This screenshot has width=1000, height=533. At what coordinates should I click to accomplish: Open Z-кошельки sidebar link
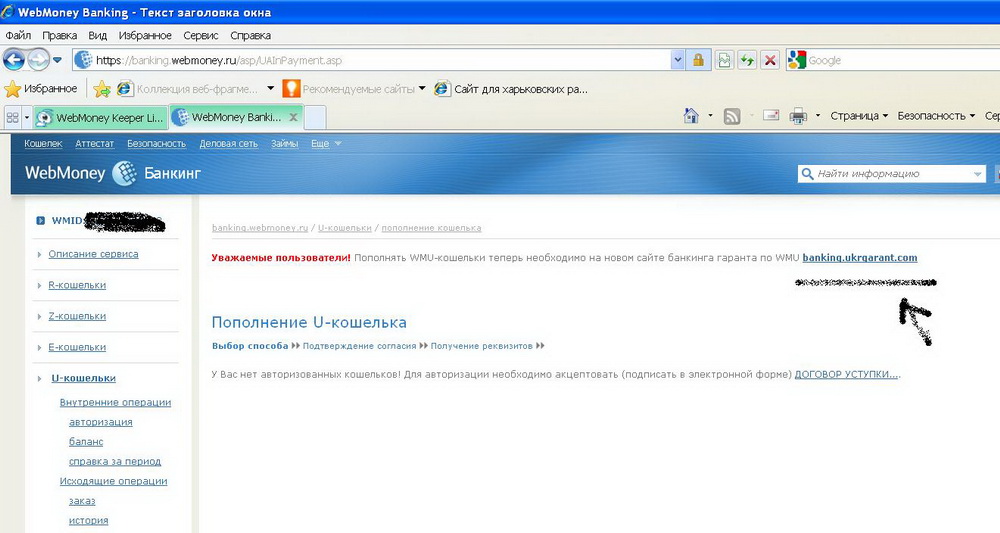tap(77, 316)
